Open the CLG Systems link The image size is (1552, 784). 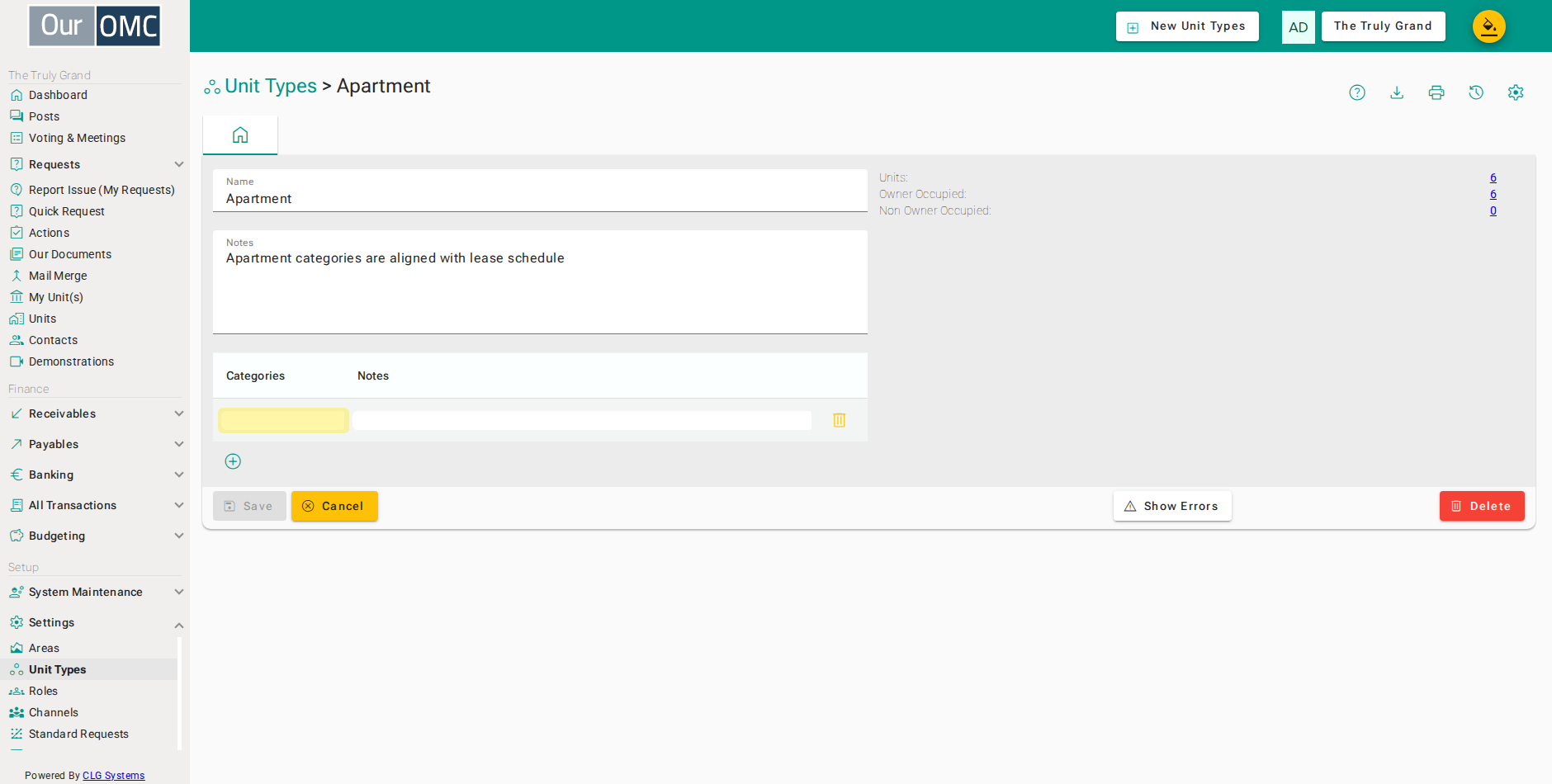113,775
